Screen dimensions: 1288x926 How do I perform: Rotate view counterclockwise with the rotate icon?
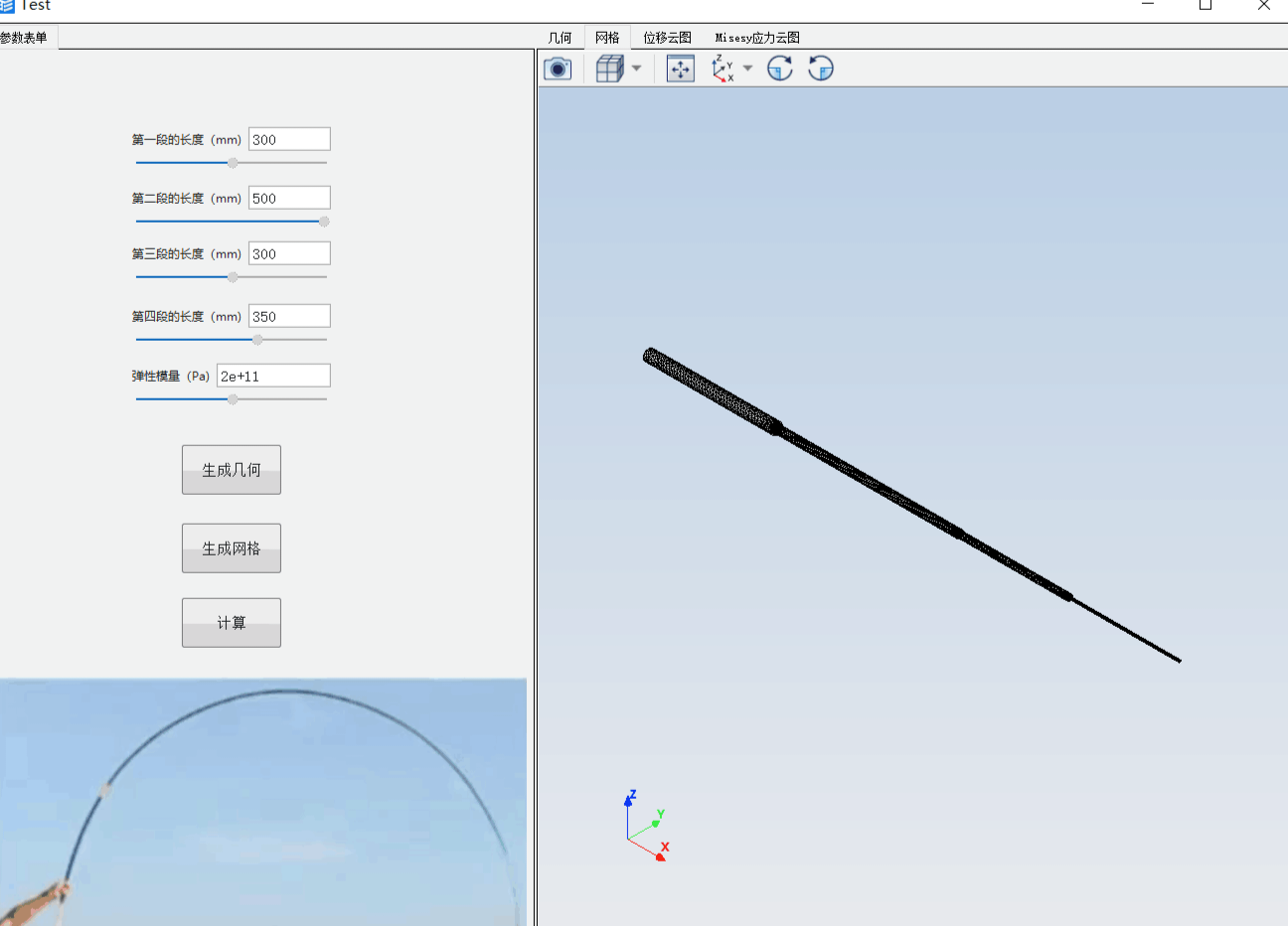click(820, 69)
